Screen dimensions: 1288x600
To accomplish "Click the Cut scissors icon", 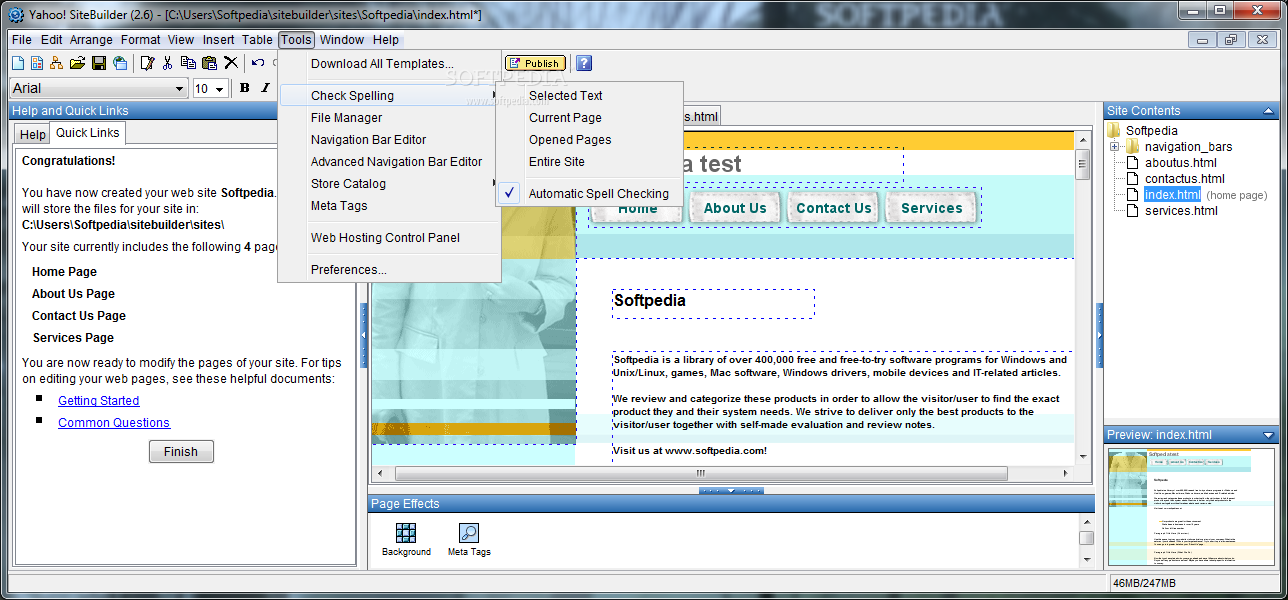I will pos(168,63).
